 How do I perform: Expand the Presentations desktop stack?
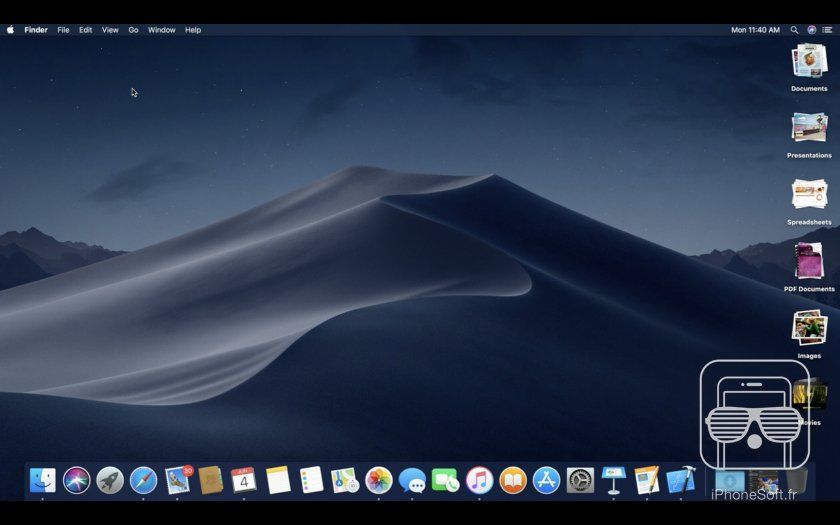point(809,128)
